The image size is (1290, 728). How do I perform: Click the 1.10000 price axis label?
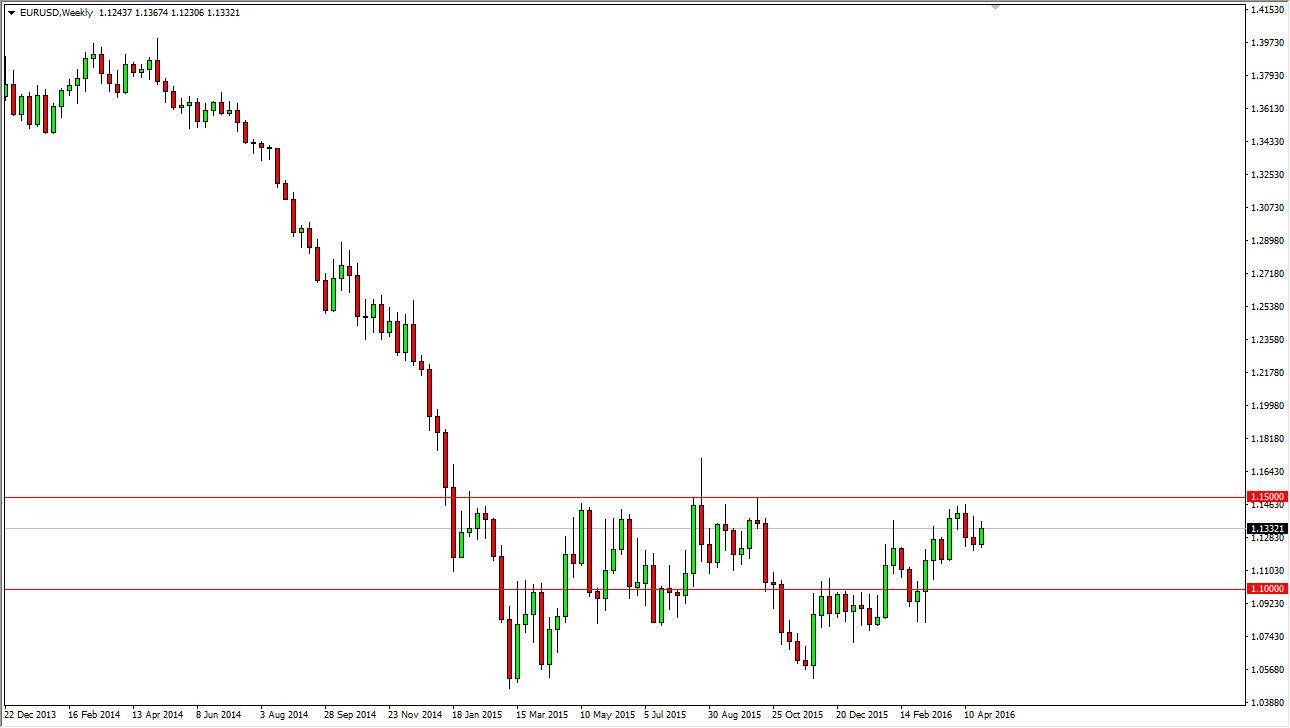[1266, 589]
